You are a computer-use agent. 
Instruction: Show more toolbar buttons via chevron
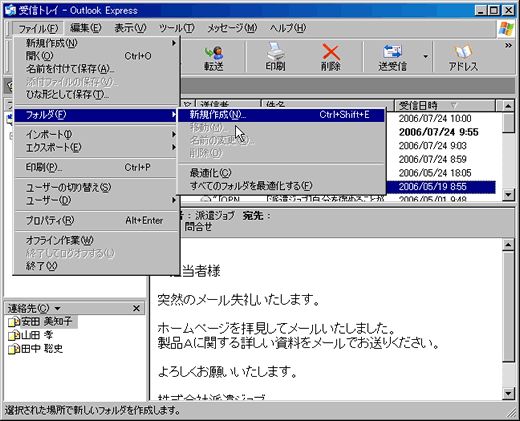tap(508, 45)
